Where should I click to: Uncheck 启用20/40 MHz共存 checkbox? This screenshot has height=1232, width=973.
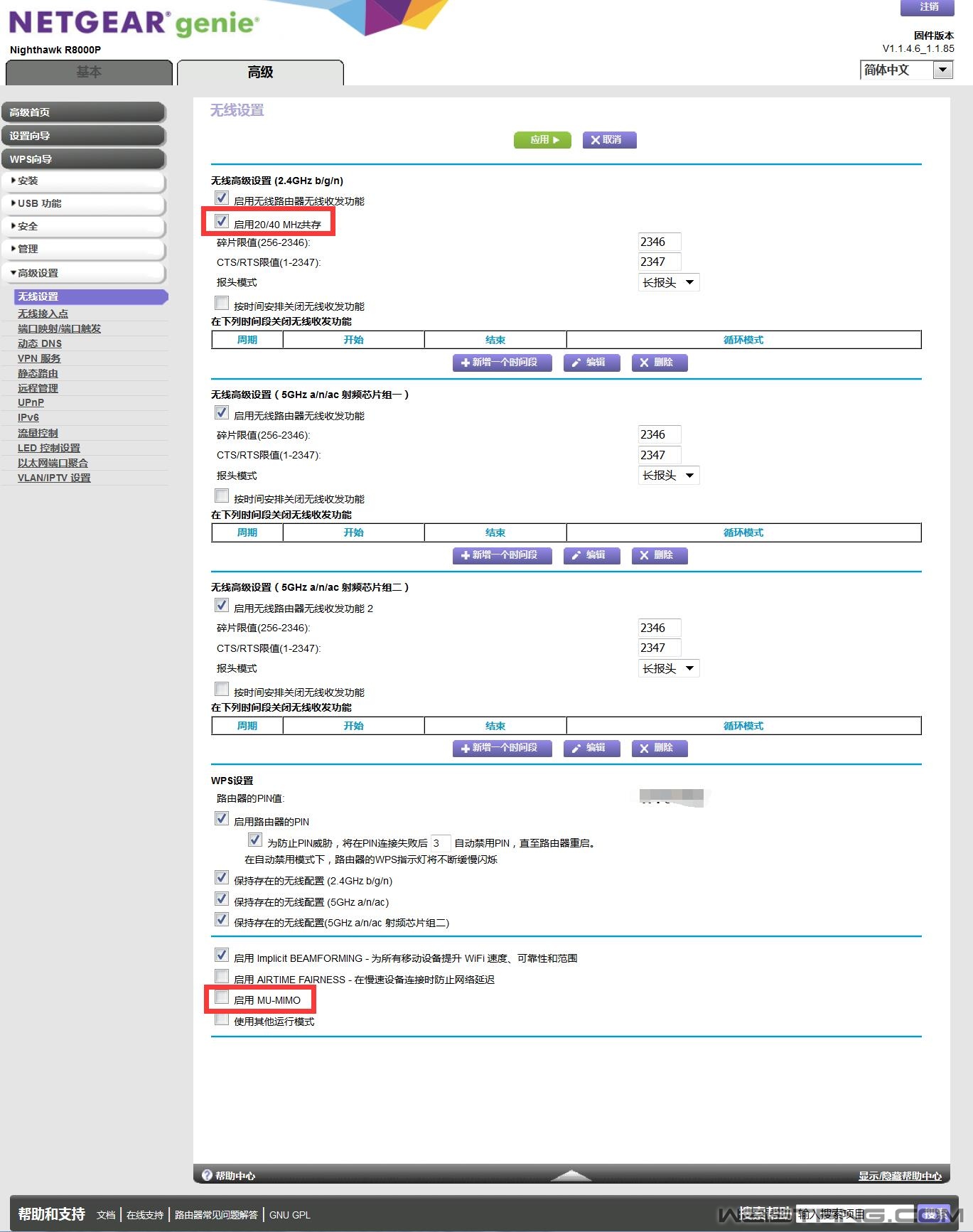[x=222, y=222]
